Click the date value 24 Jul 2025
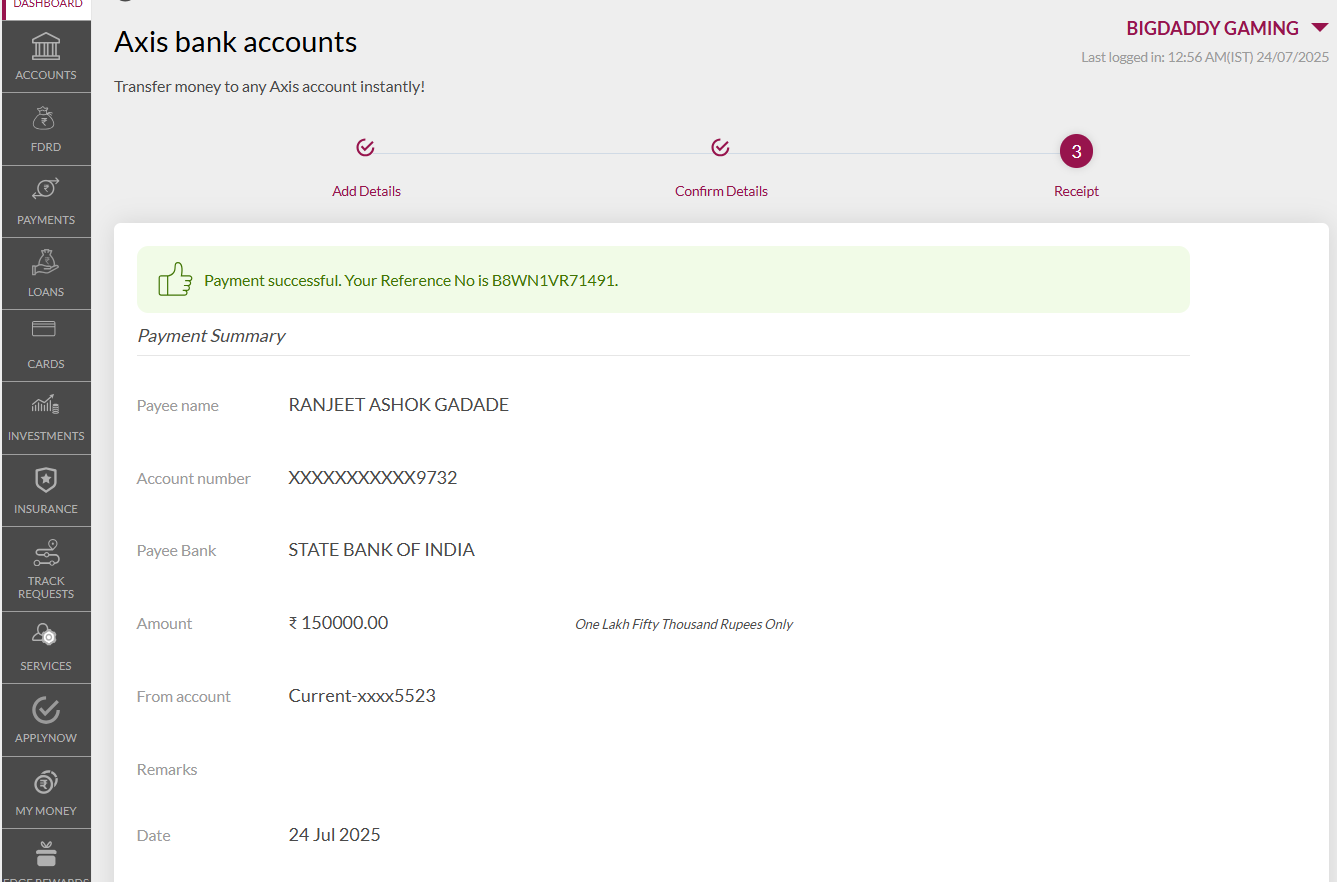The image size is (1337, 882). tap(335, 835)
